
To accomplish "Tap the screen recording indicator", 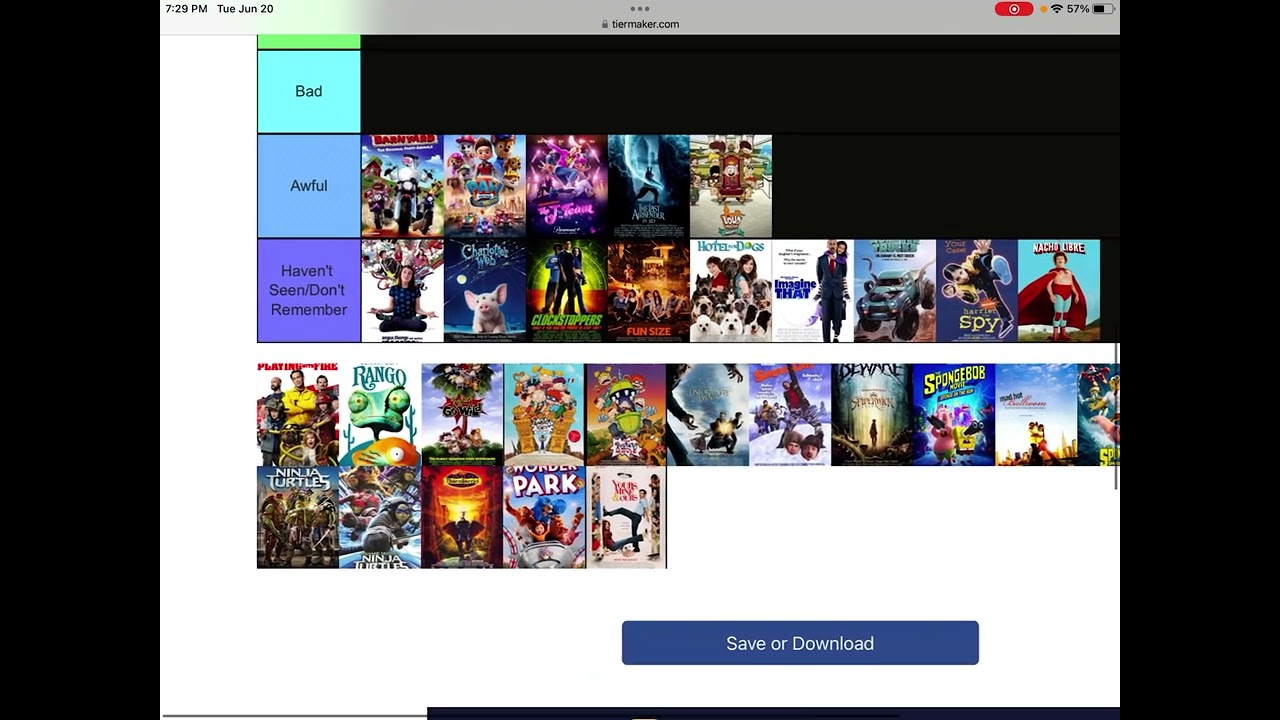I will click(1014, 9).
